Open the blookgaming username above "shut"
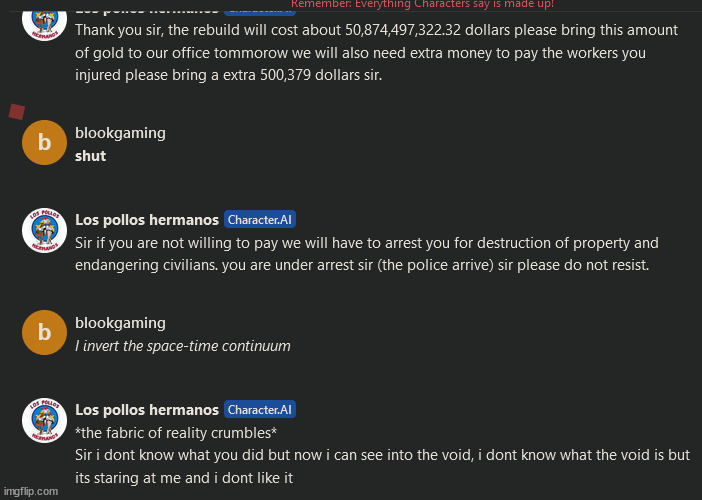Viewport: 702px width, 500px height. [120, 133]
